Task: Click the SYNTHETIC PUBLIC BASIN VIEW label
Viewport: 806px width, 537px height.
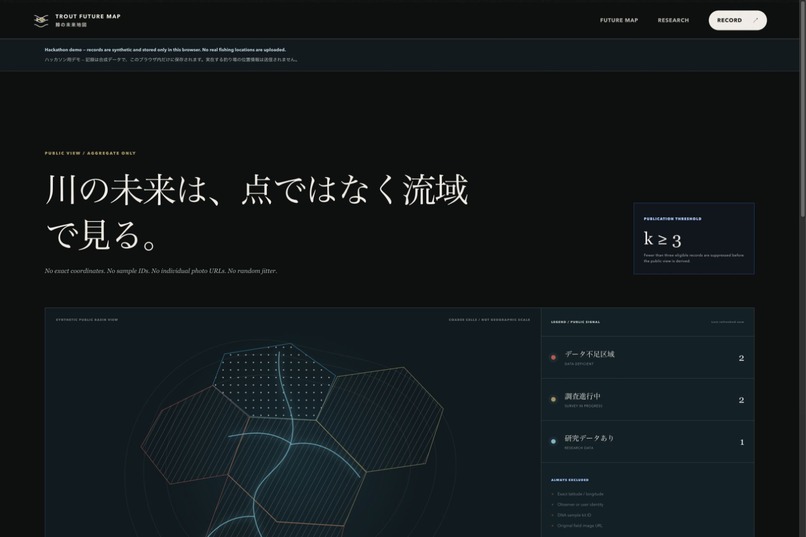Action: click(87, 320)
